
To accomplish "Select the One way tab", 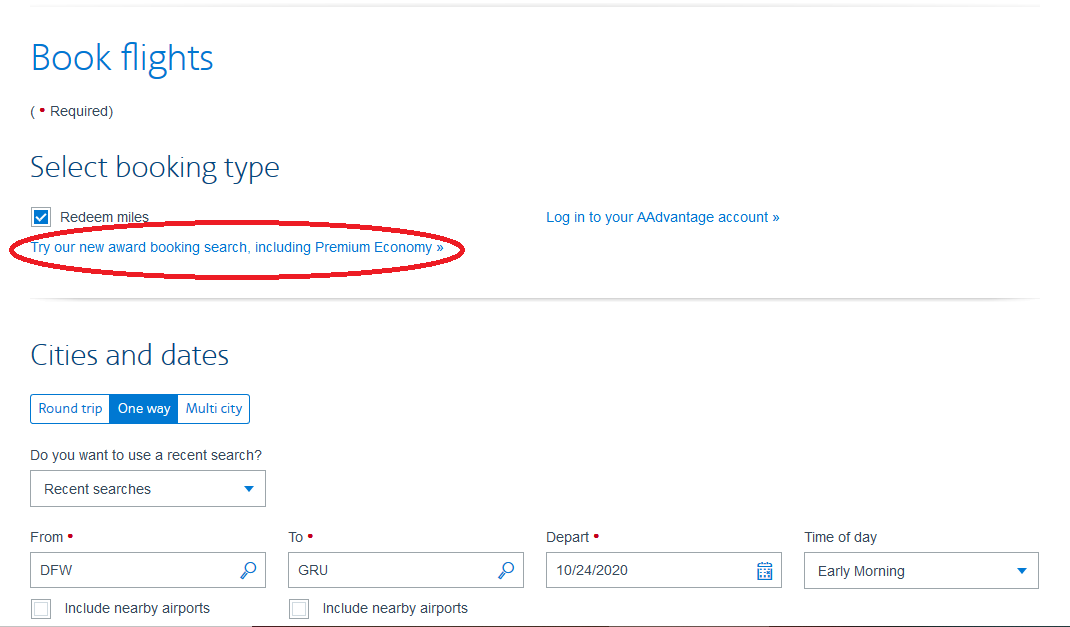I will click(x=144, y=409).
